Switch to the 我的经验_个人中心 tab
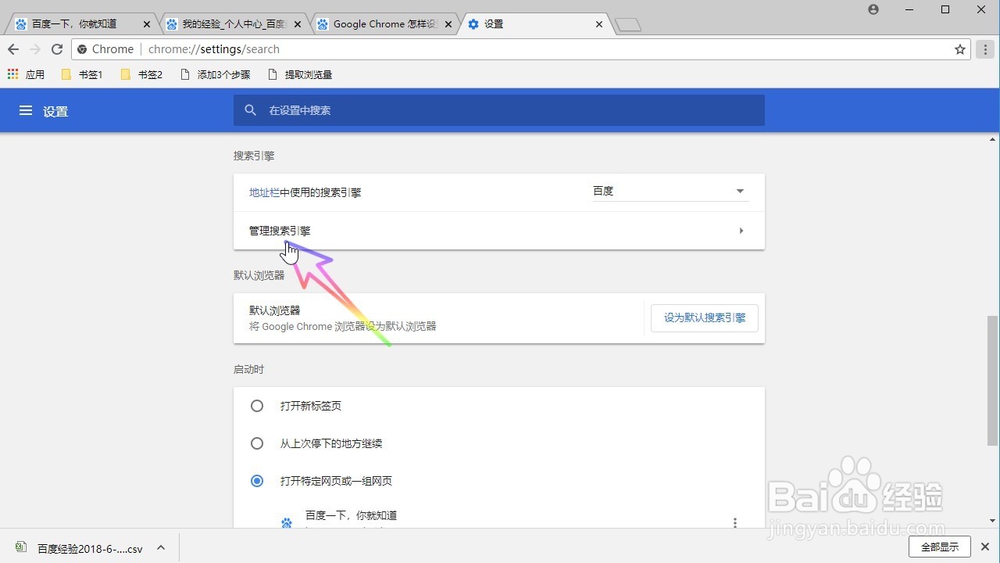Viewport: 1000px width, 563px height. tap(234, 24)
